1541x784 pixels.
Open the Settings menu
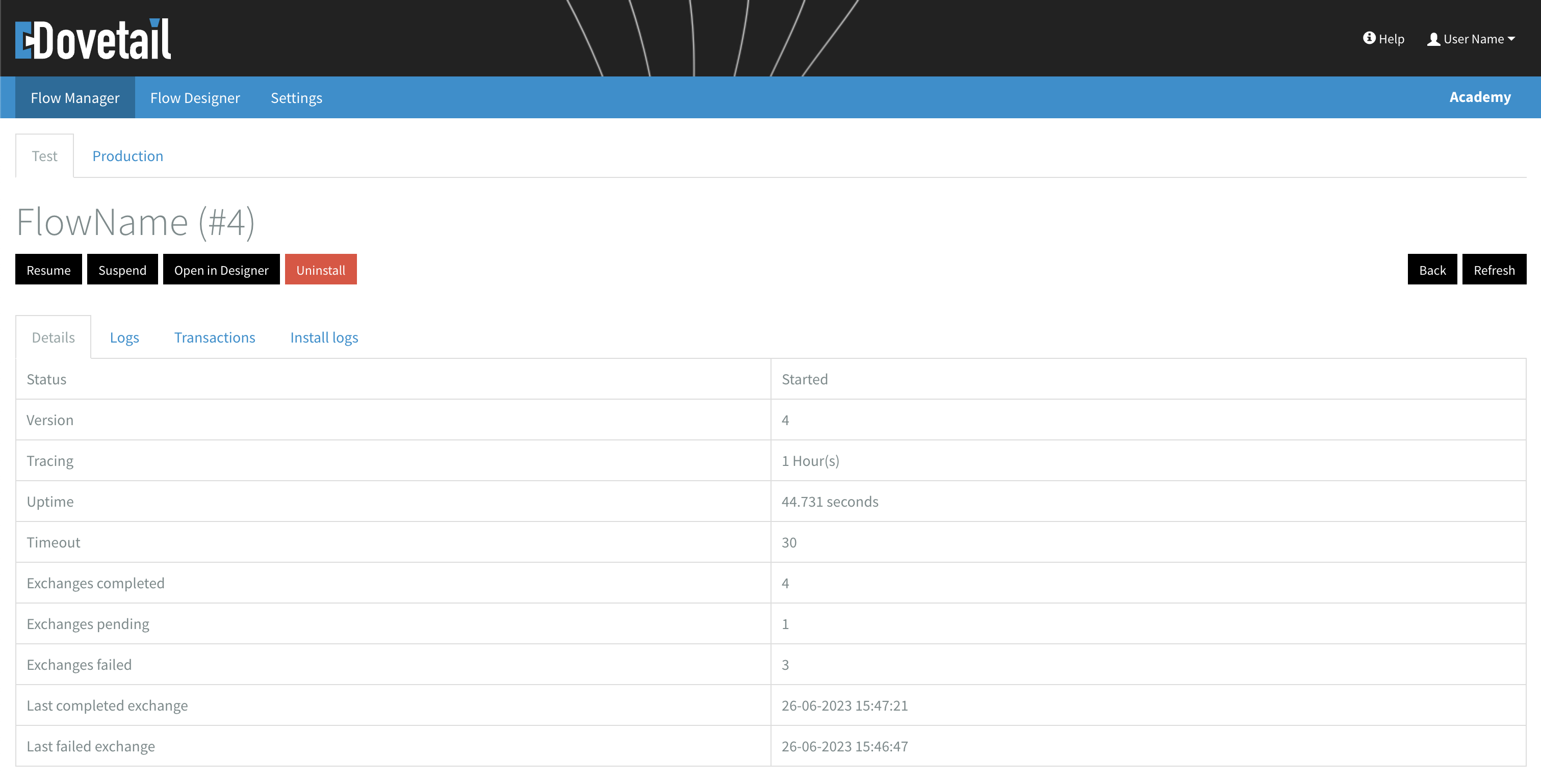pos(296,97)
